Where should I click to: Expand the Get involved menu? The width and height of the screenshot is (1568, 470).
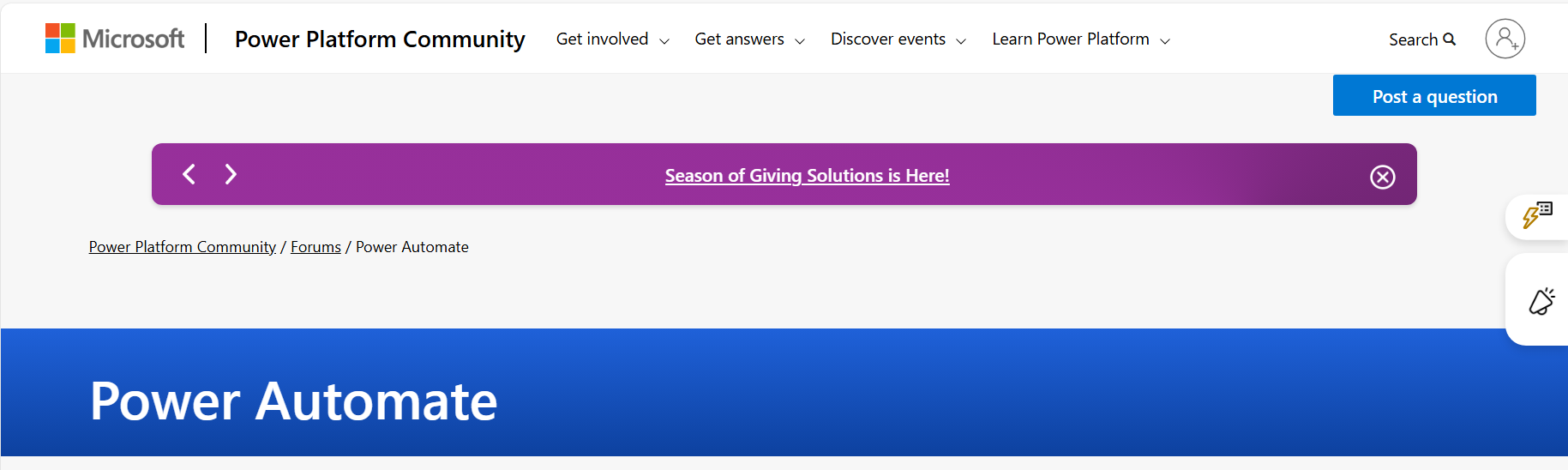pyautogui.click(x=612, y=39)
